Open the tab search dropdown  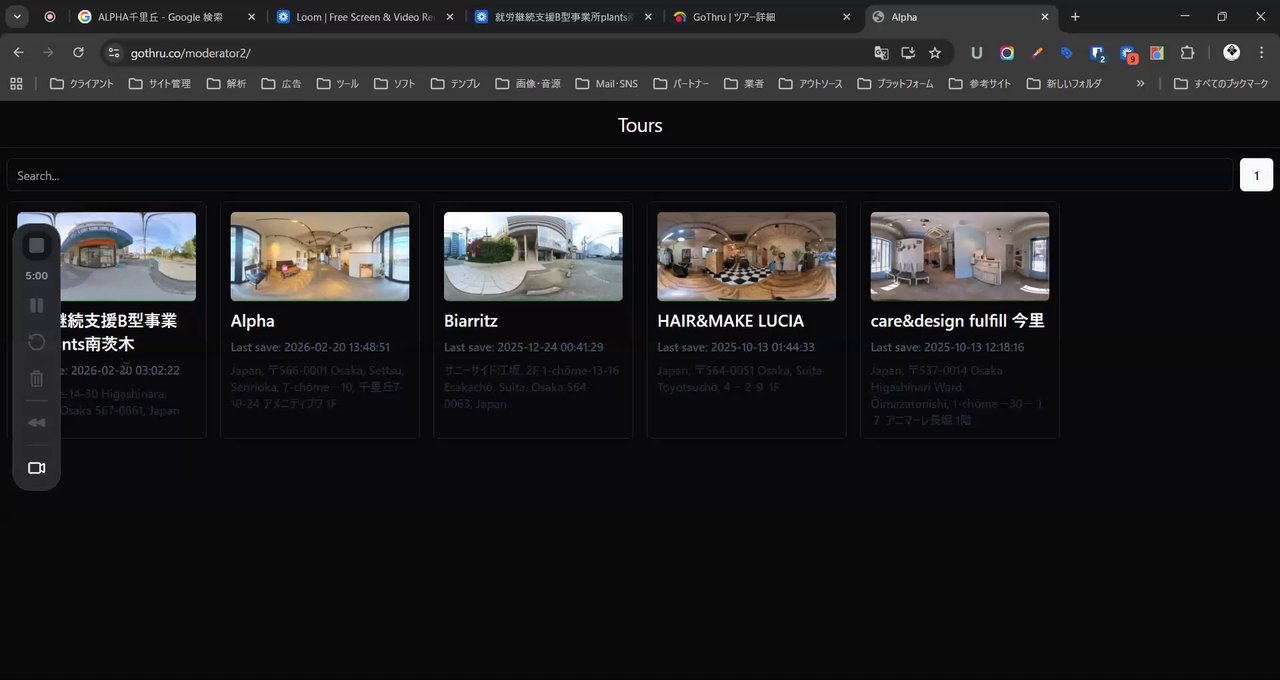click(17, 17)
